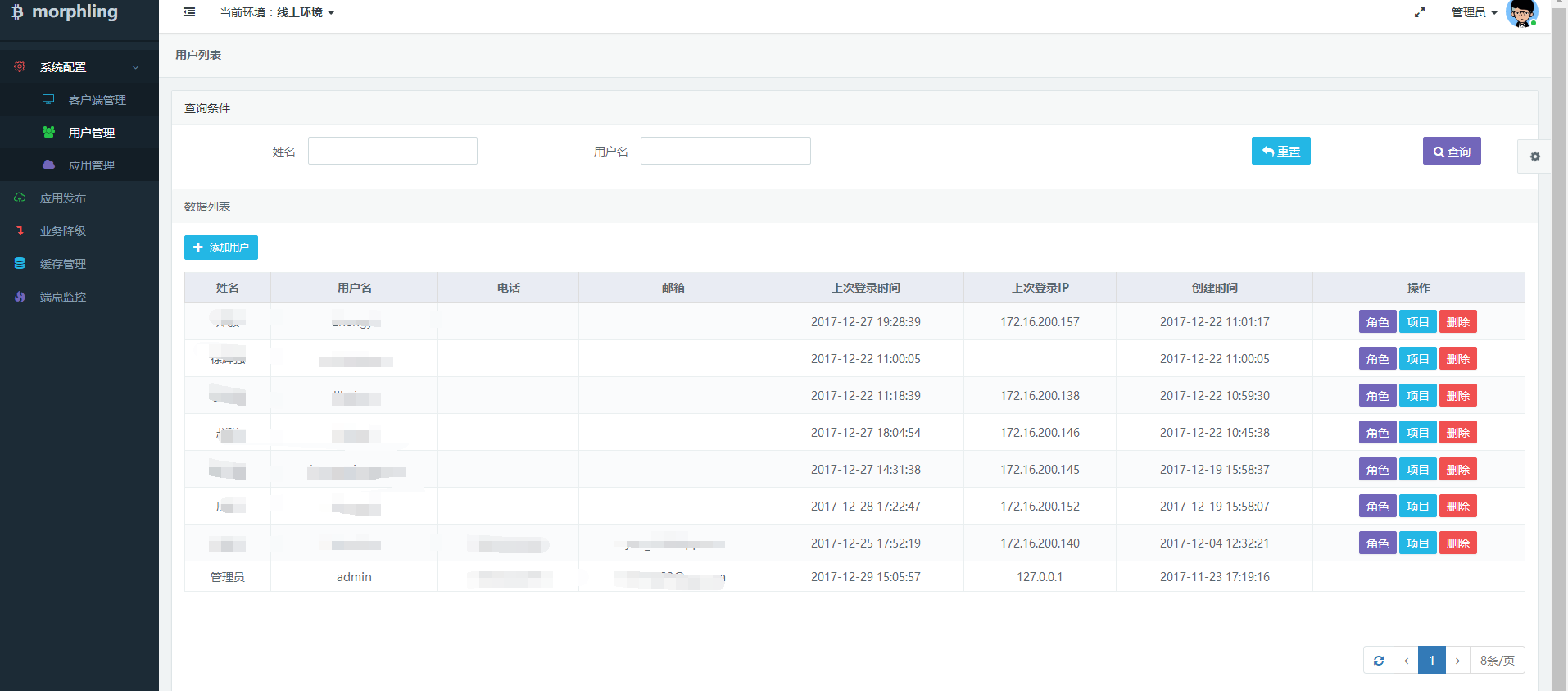Open the 8条/页 page size selector
Screen dimensions: 1568x691
(x=1497, y=661)
